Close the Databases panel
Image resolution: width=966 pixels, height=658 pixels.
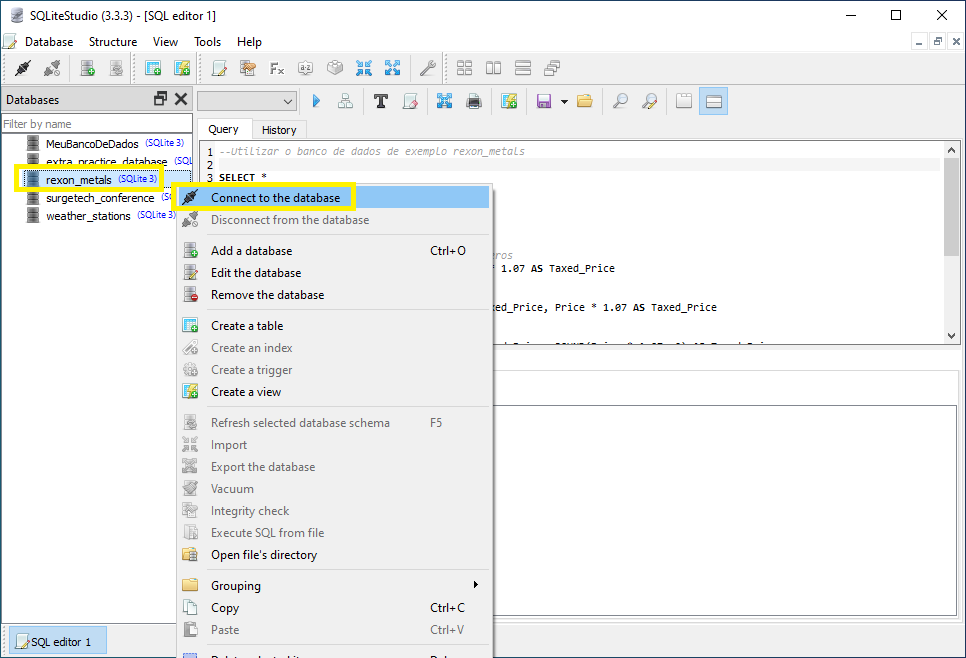tap(181, 99)
